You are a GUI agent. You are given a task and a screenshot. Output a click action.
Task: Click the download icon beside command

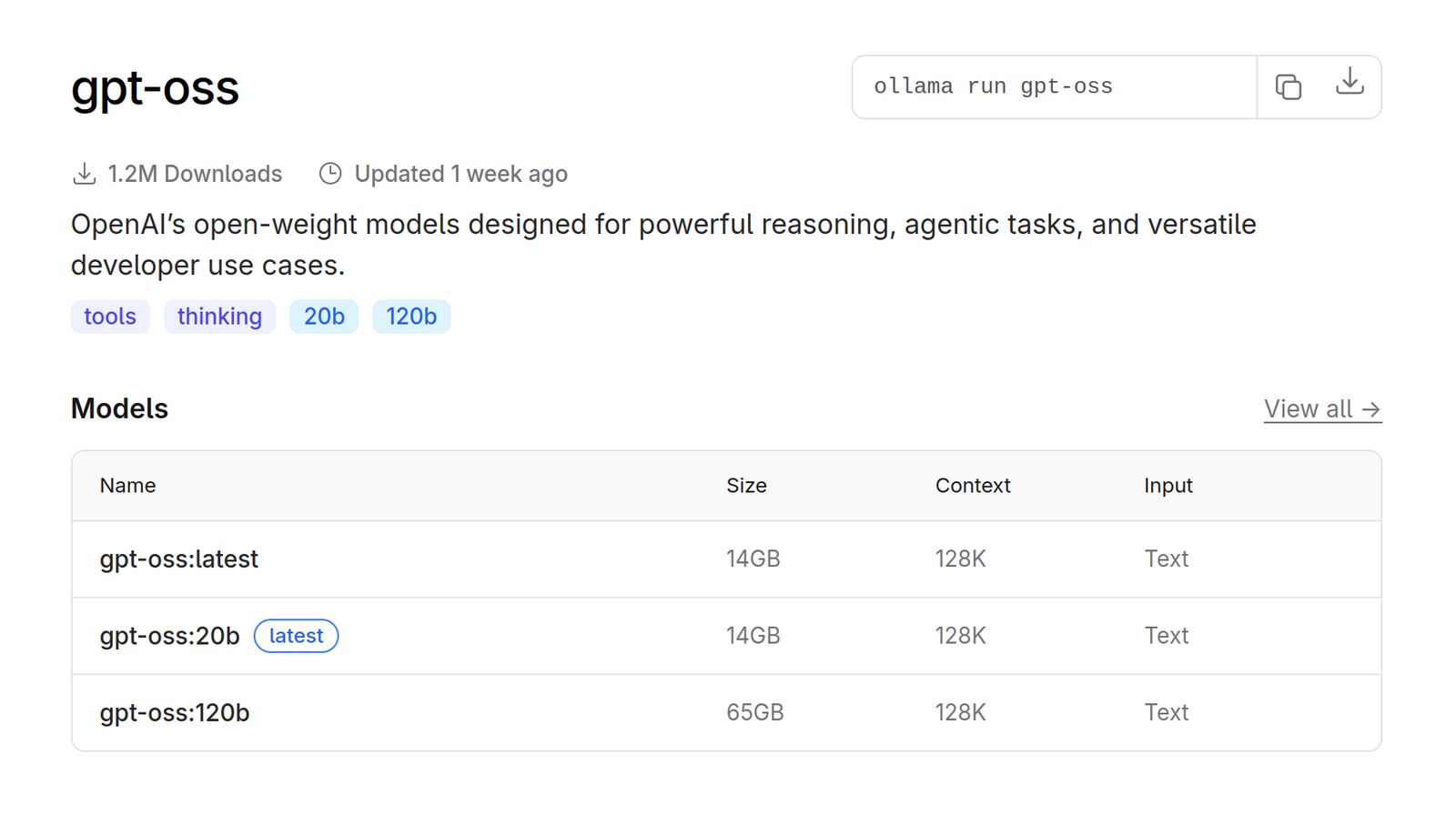click(1350, 82)
